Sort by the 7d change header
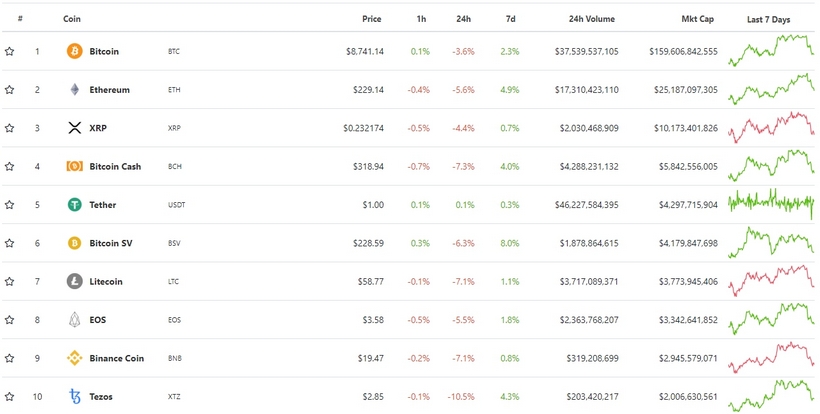 tap(510, 19)
